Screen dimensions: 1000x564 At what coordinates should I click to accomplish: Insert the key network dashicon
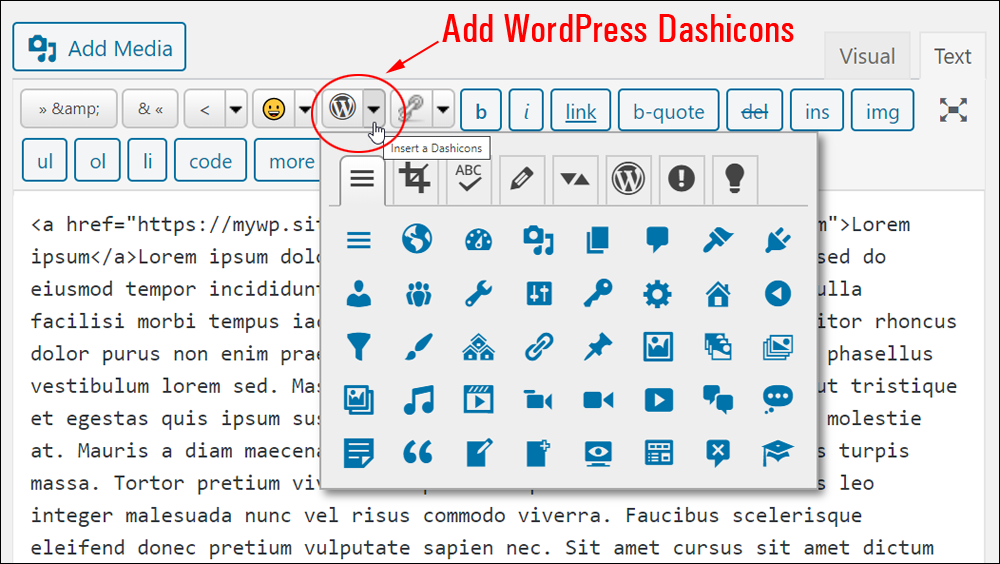[598, 293]
